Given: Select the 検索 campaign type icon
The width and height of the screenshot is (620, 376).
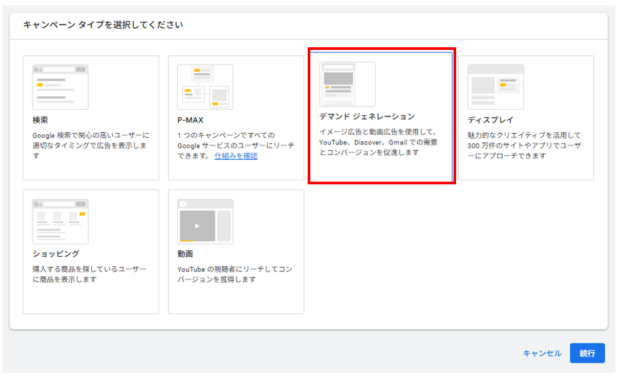Looking at the screenshot, I should pos(60,87).
